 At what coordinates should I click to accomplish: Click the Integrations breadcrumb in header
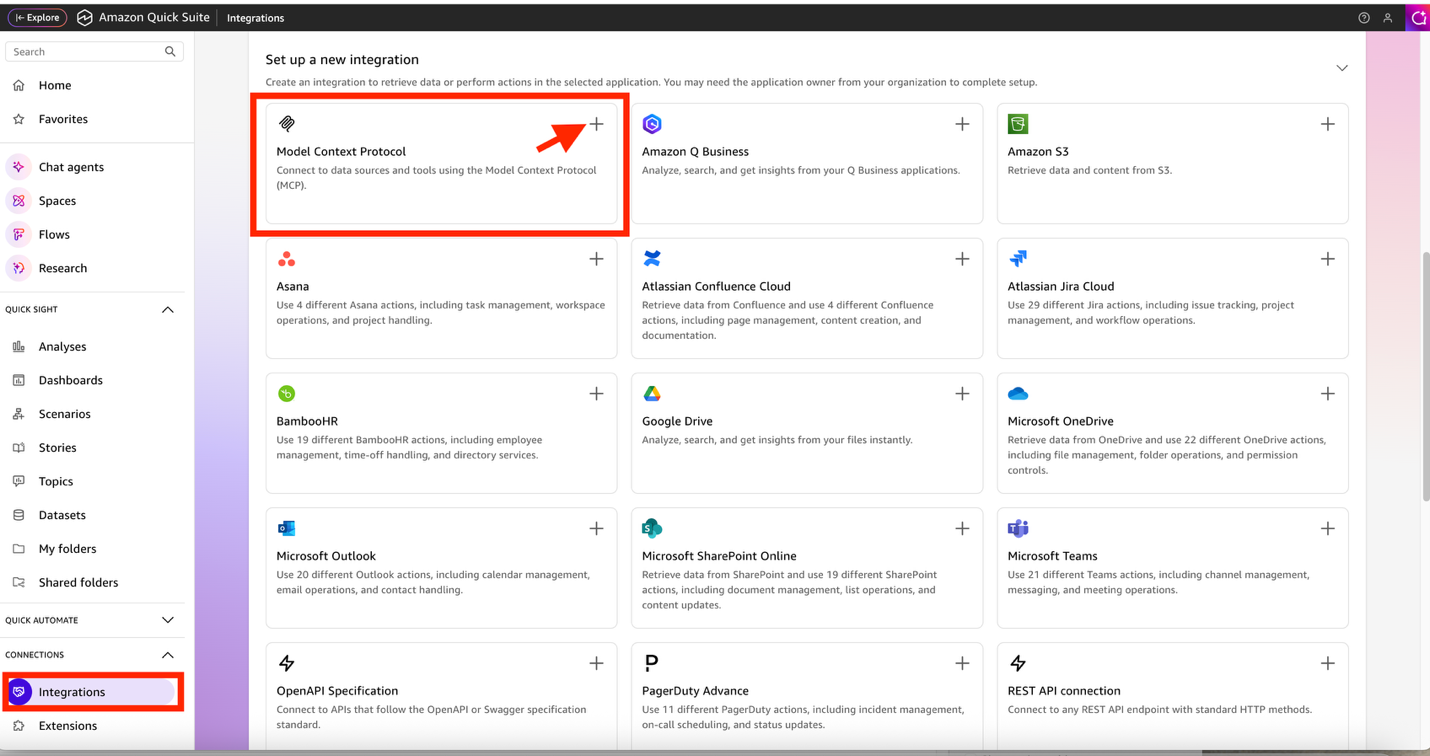[255, 18]
